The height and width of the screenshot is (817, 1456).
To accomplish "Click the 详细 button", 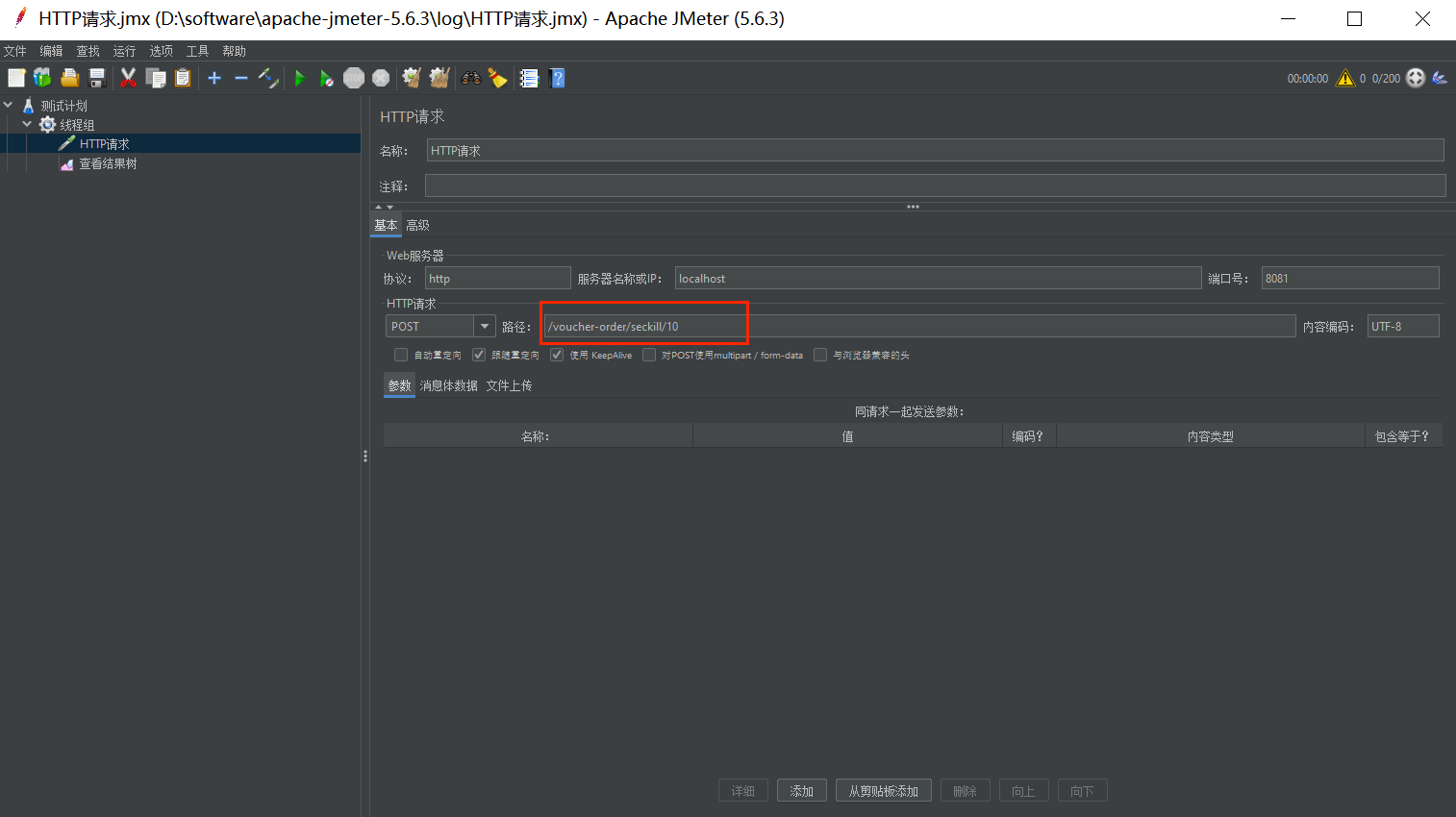I will [x=742, y=791].
